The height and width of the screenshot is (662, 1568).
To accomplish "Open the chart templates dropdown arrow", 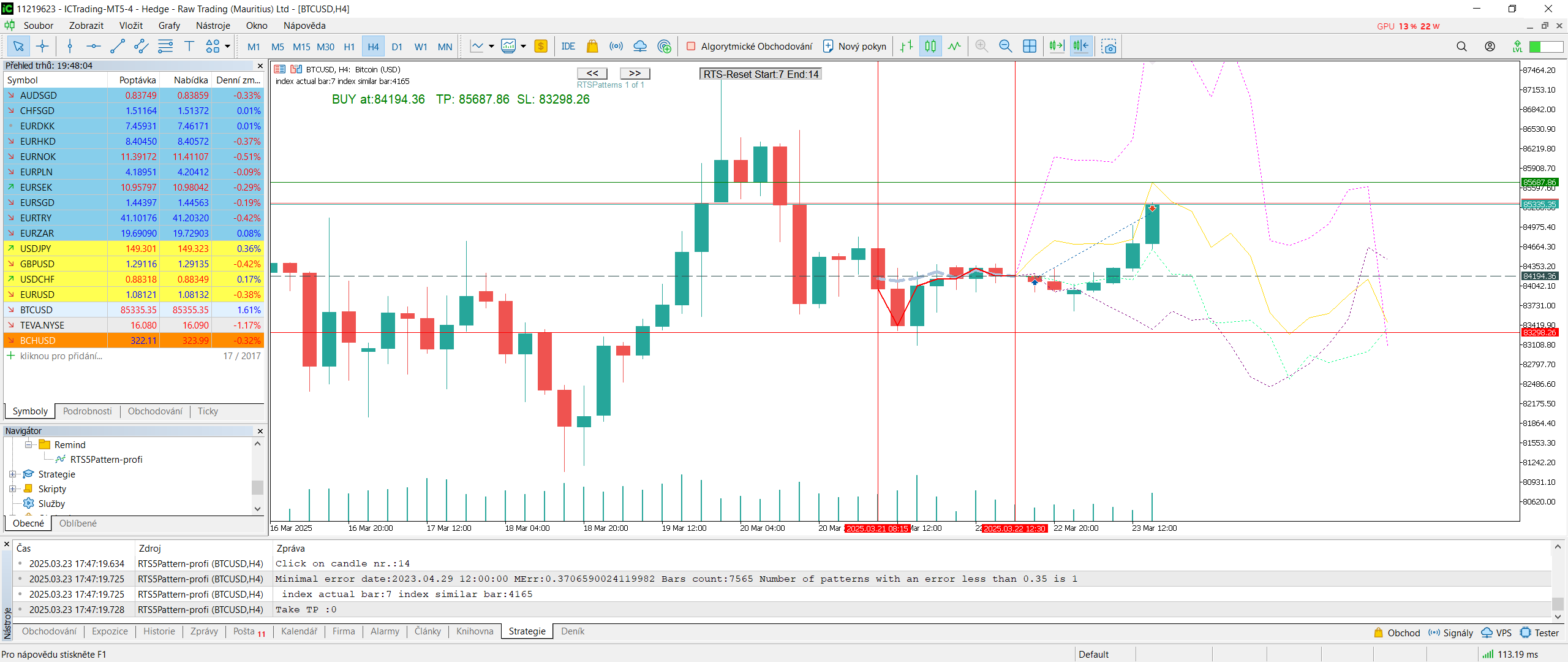I will (x=523, y=46).
